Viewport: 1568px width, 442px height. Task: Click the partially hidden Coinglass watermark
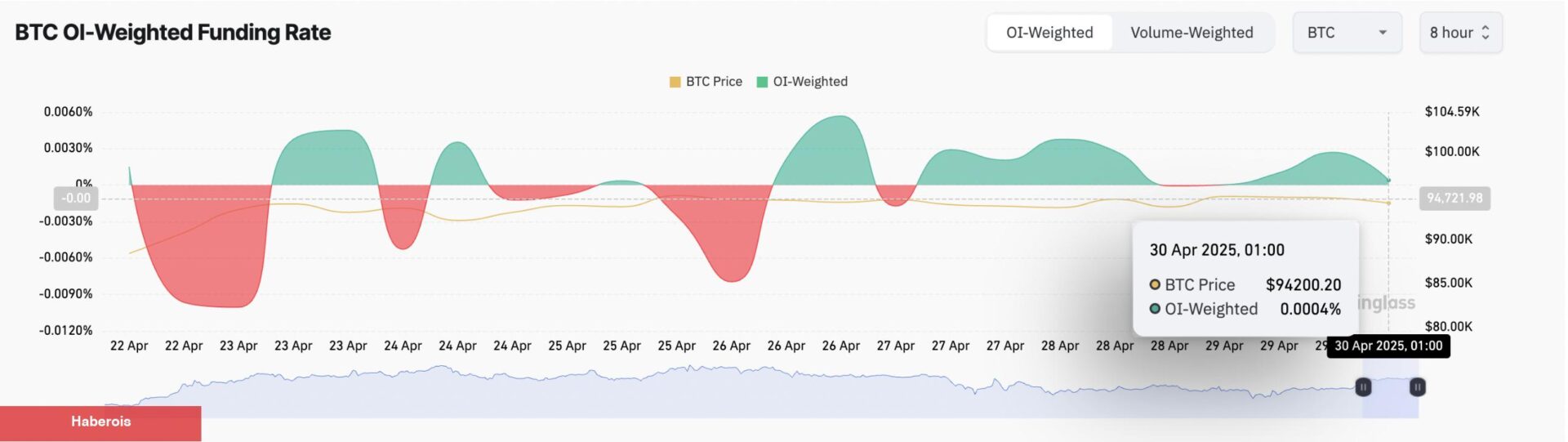(1387, 303)
